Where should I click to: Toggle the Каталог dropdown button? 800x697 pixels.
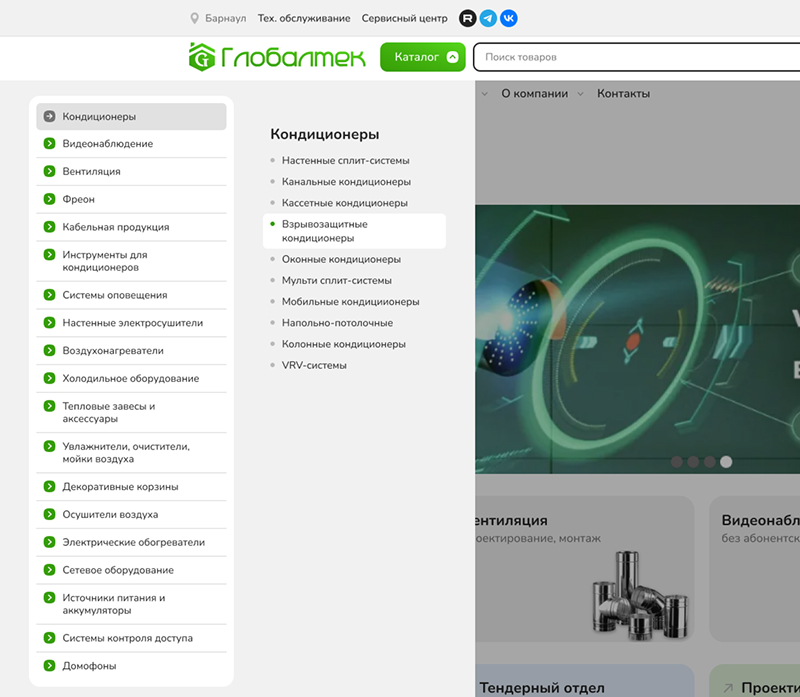(423, 57)
